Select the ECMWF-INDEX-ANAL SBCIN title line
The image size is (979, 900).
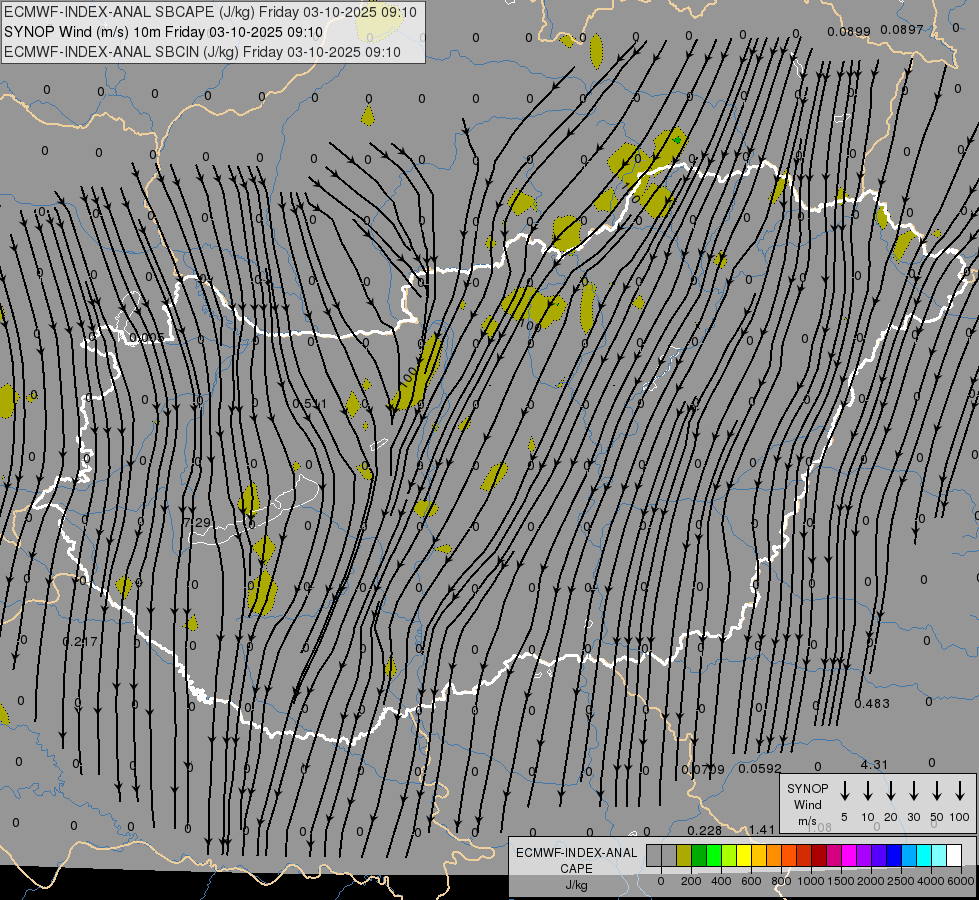(203, 51)
